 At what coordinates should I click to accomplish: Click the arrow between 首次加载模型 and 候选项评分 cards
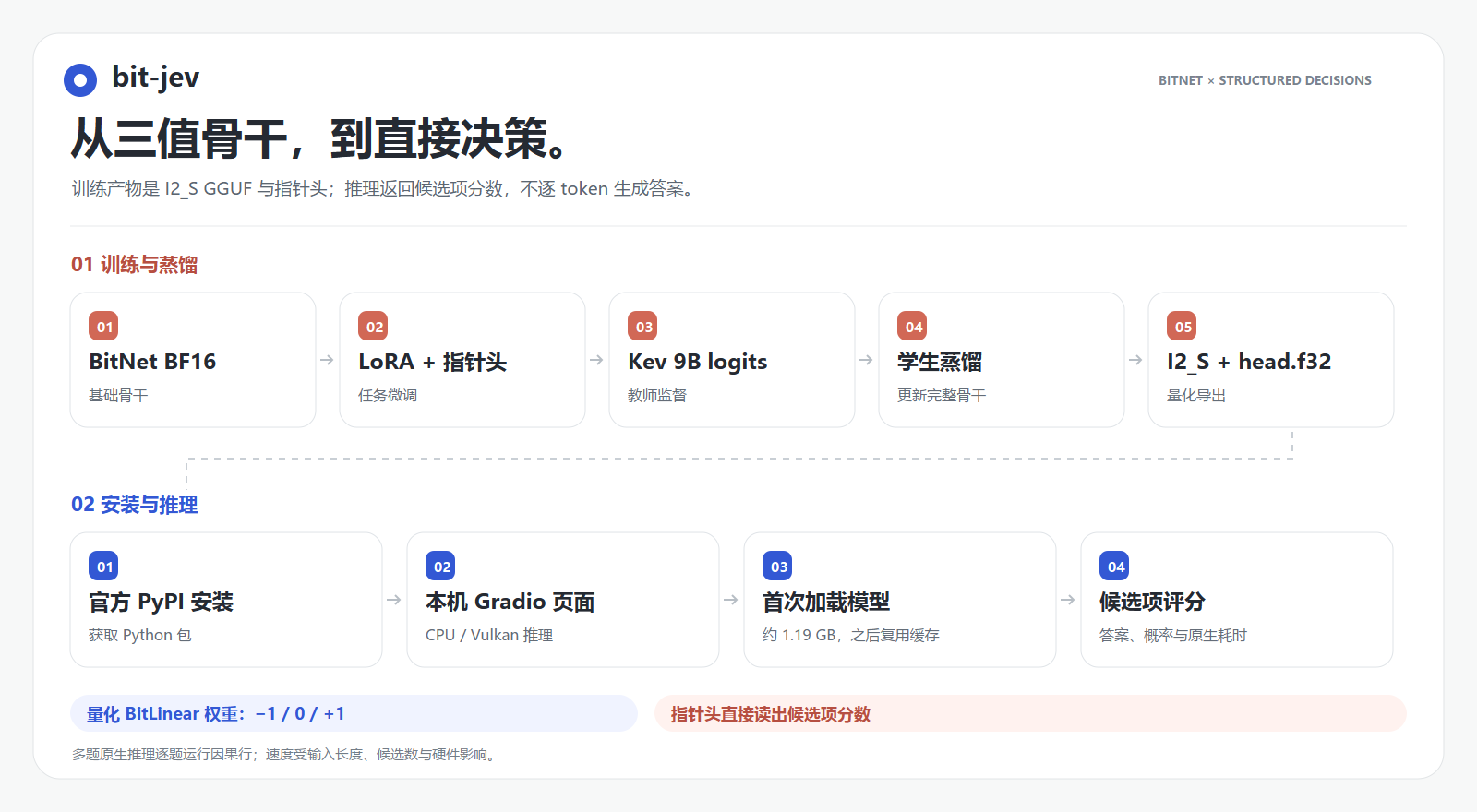[1068, 600]
